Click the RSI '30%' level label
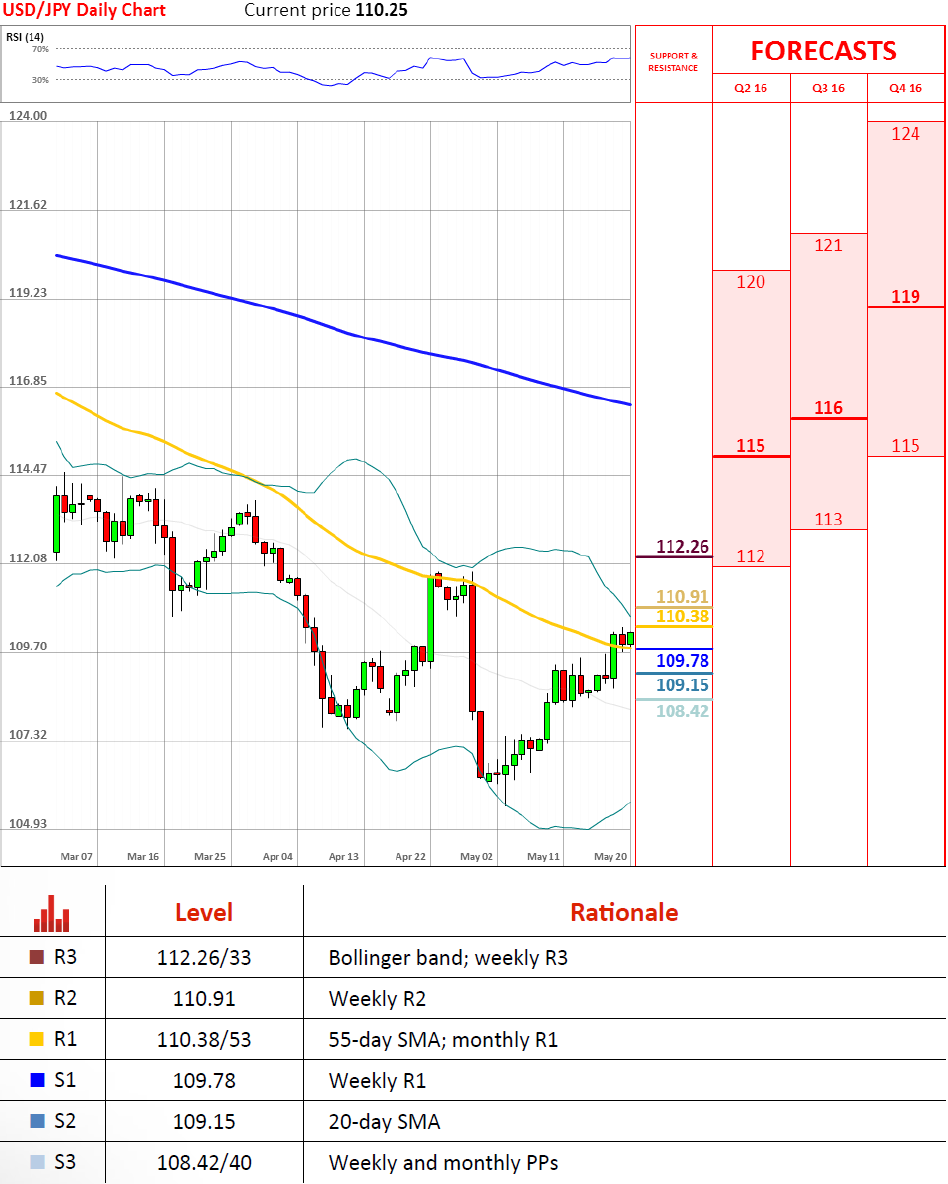 tap(40, 79)
